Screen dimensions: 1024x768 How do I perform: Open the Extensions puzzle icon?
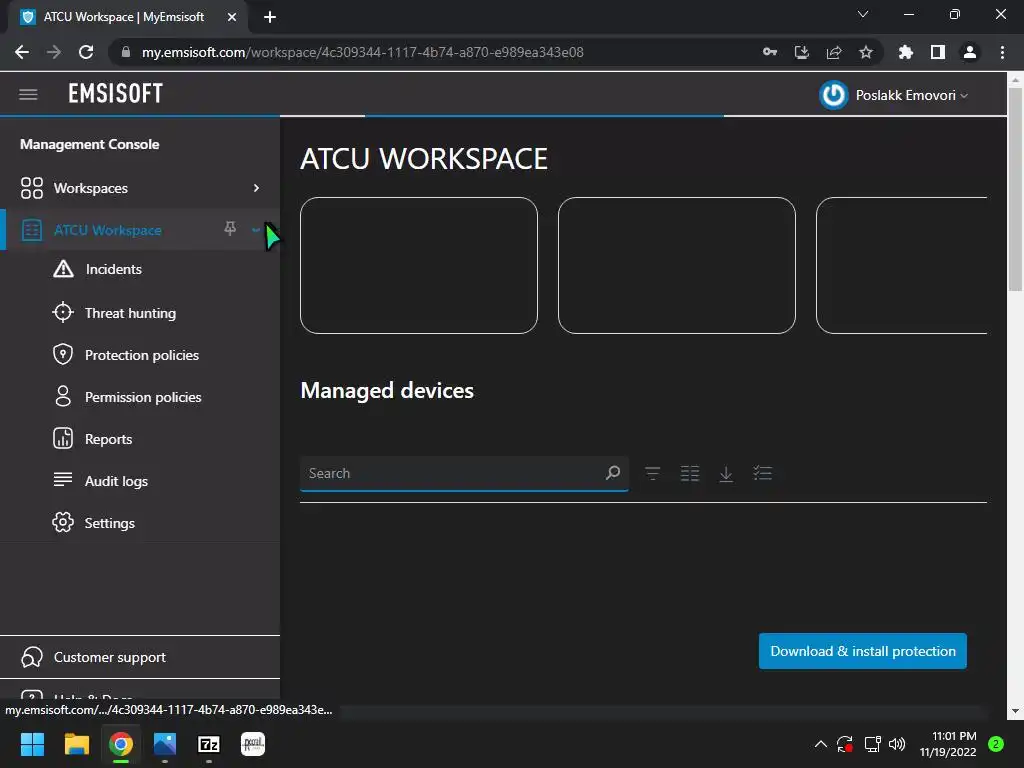(906, 52)
